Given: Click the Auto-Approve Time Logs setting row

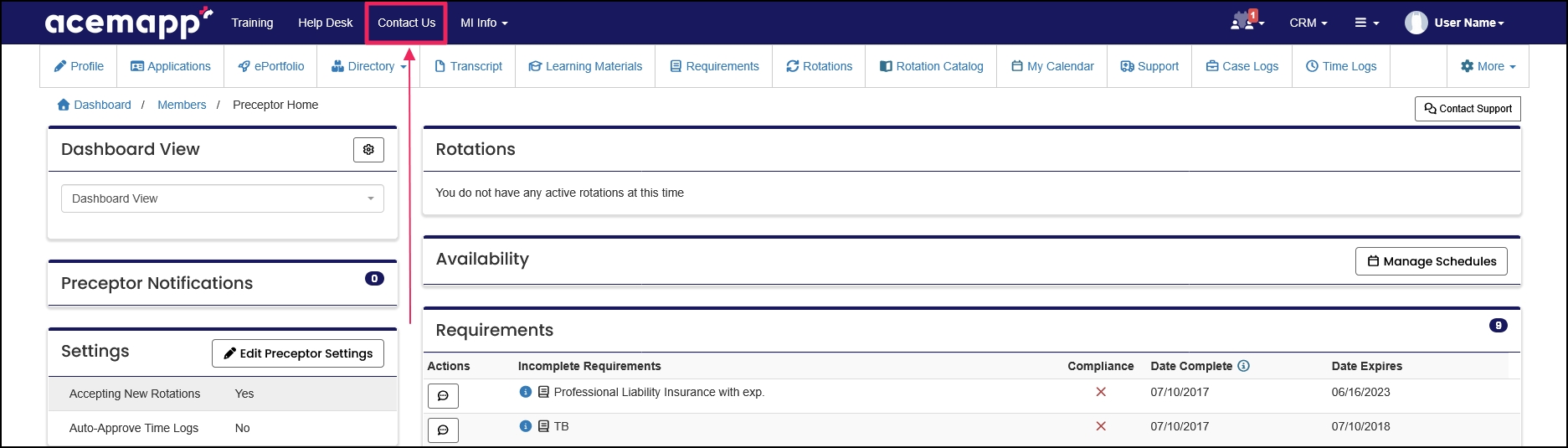Looking at the screenshot, I should tap(223, 428).
